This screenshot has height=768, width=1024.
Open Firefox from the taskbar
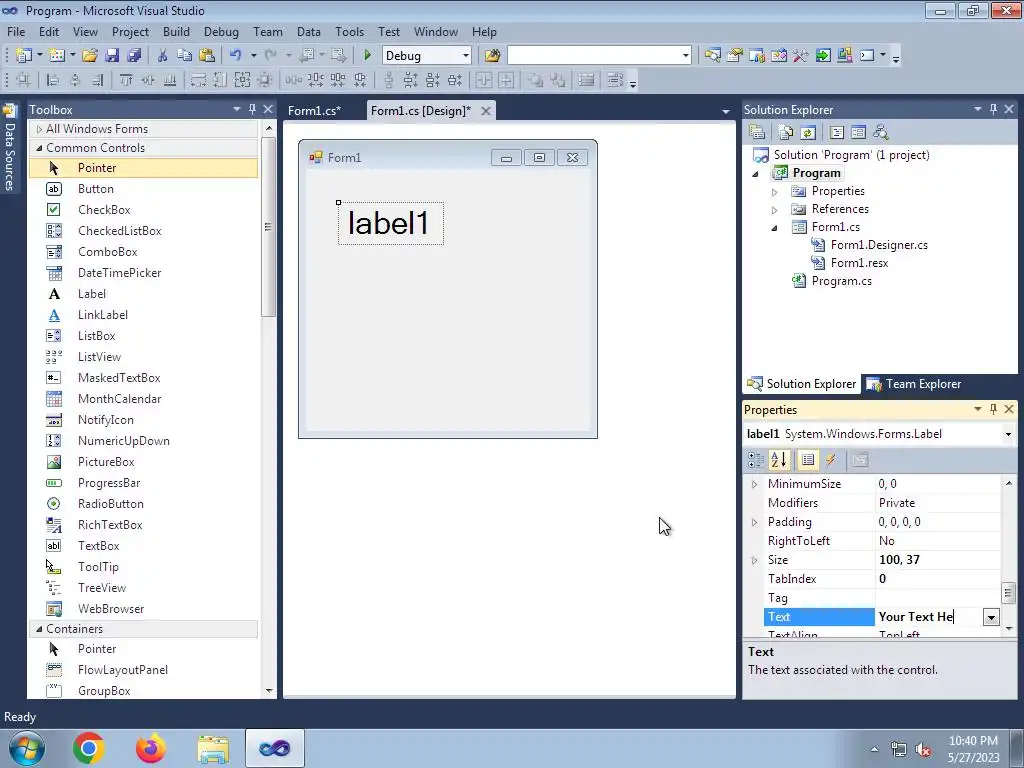coord(151,748)
